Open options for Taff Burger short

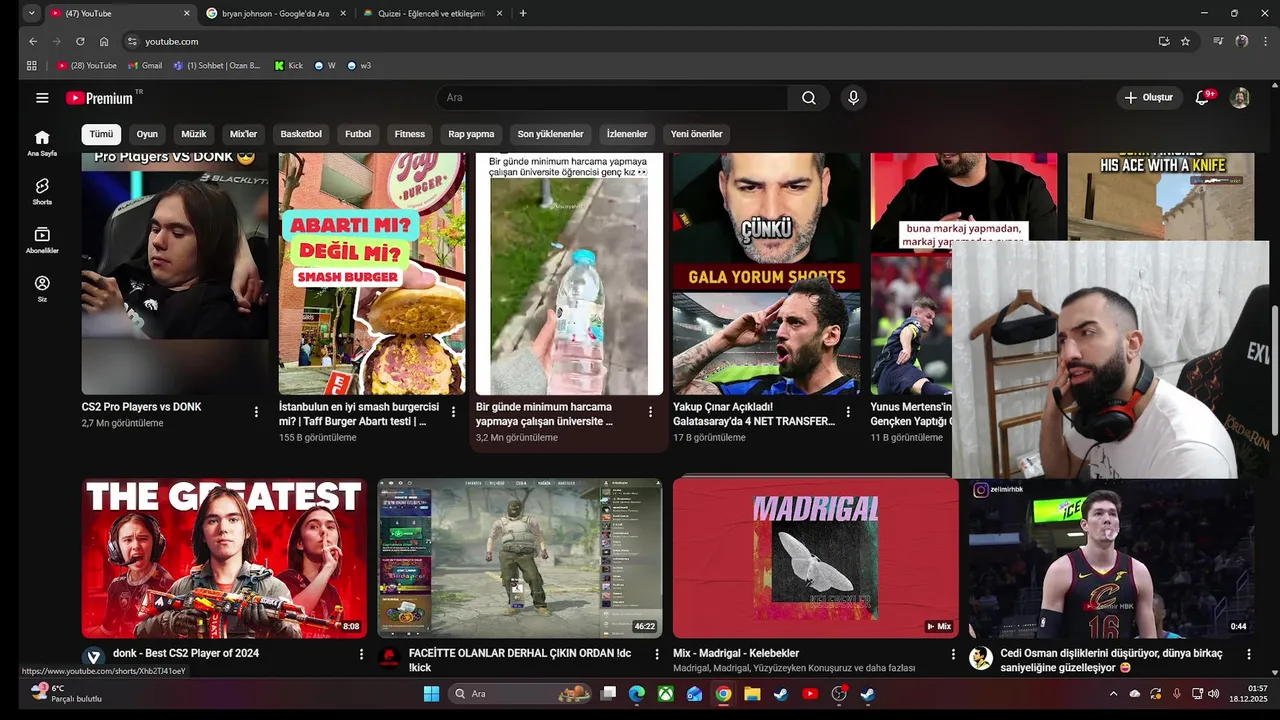tap(453, 412)
